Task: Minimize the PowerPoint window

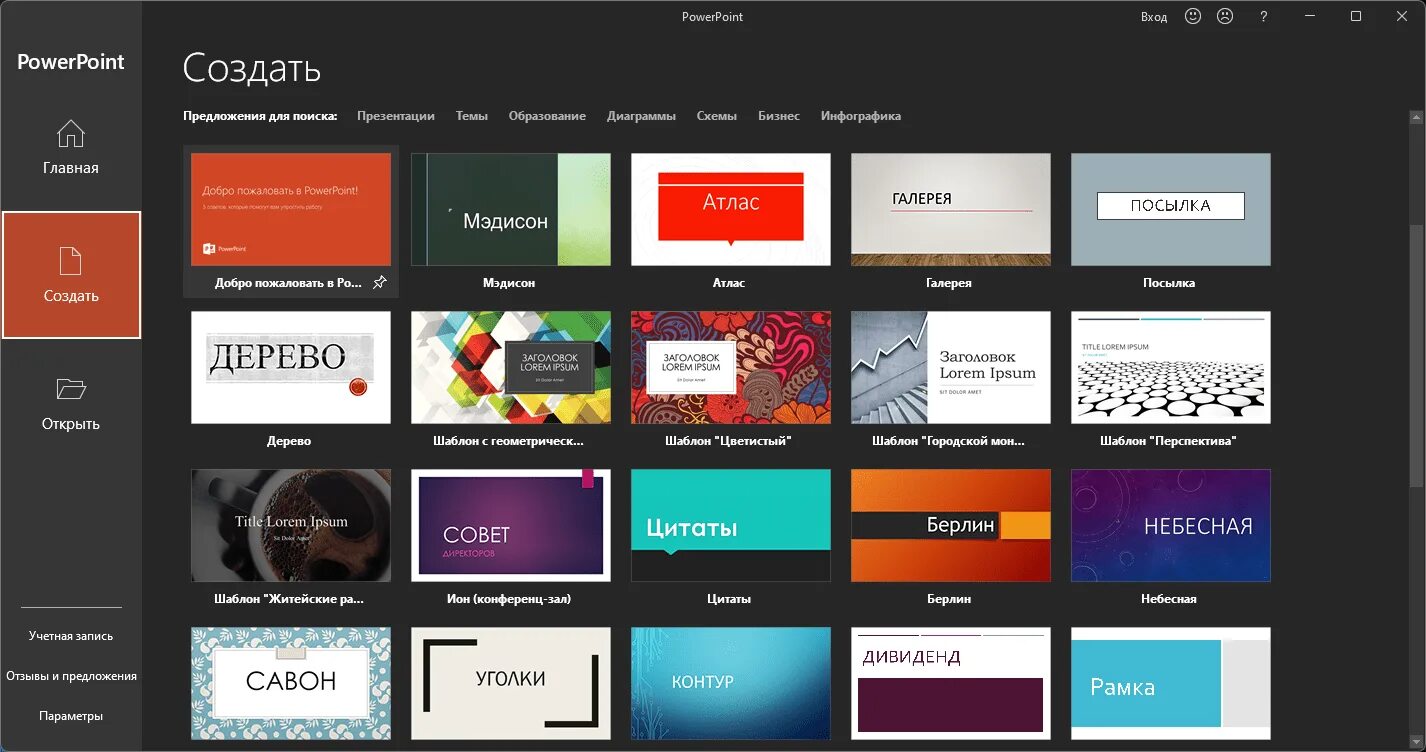Action: (x=1311, y=16)
